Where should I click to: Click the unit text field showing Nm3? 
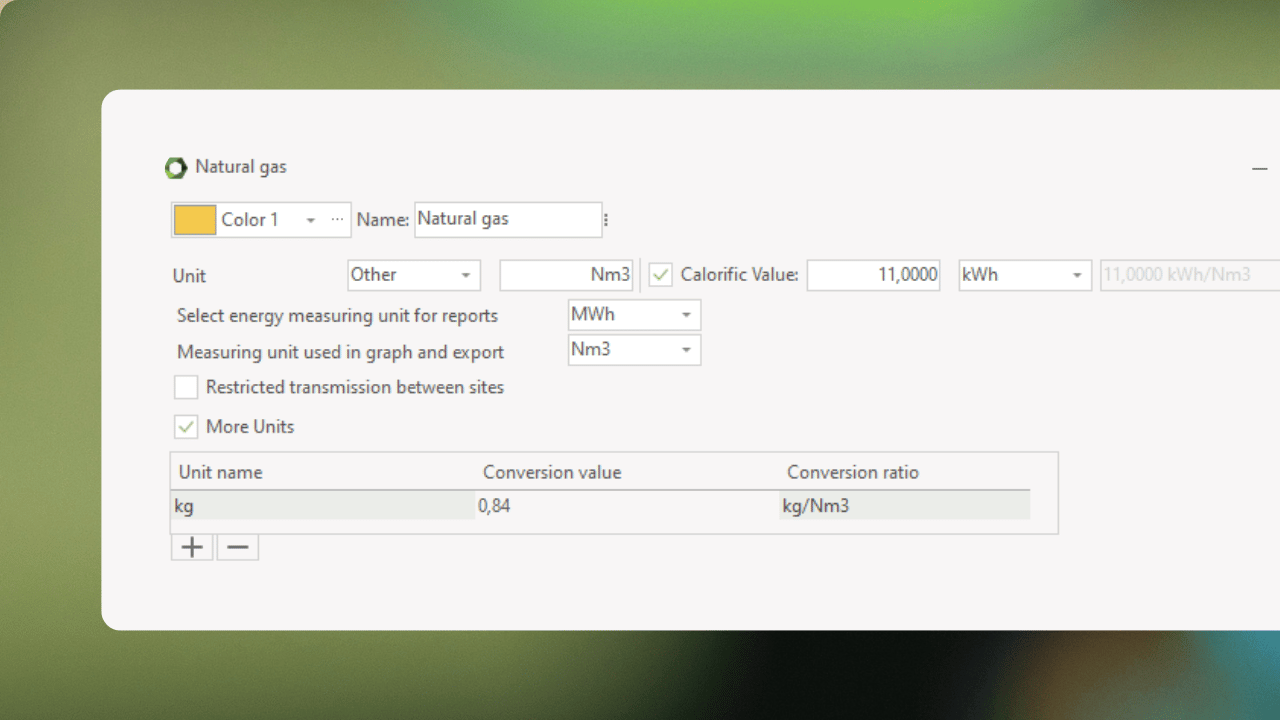(x=566, y=275)
